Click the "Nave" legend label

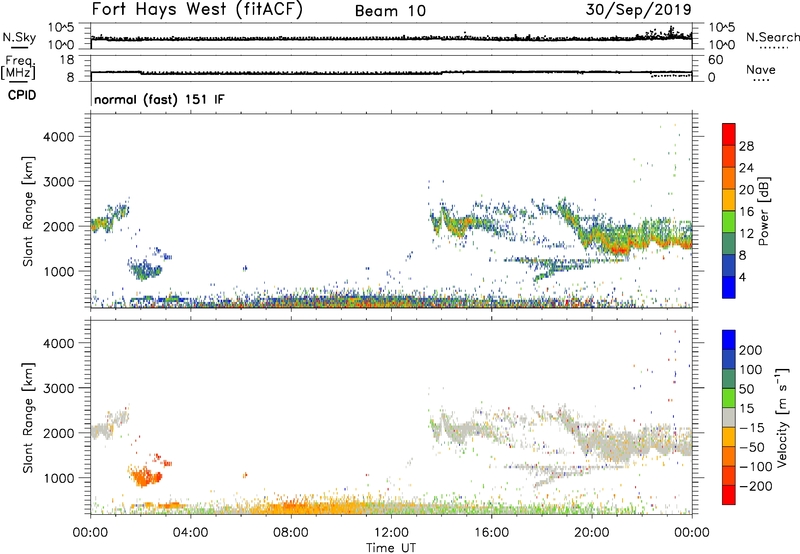(761, 69)
